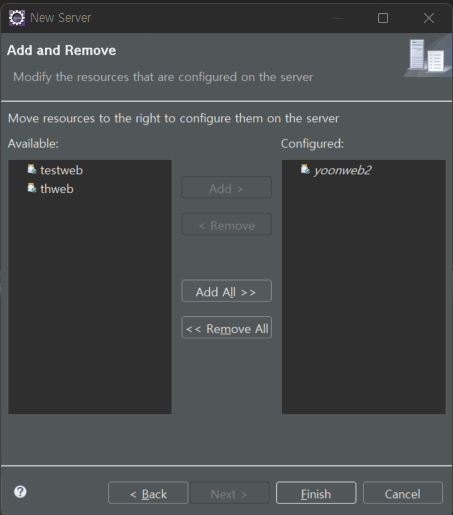Image resolution: width=453 pixels, height=515 pixels.
Task: Click the Eclipse gear icon in title bar
Action: [17, 18]
